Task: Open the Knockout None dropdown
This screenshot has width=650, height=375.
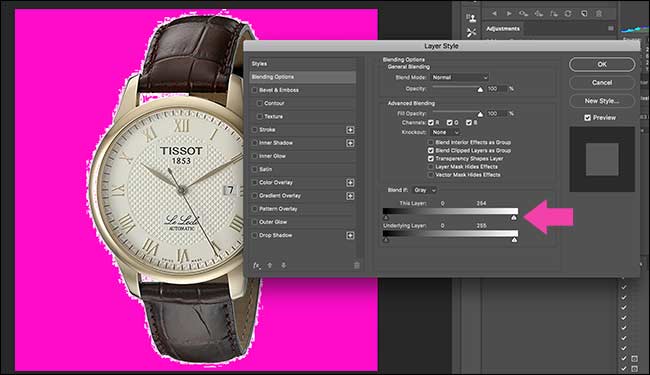Action: [x=445, y=132]
